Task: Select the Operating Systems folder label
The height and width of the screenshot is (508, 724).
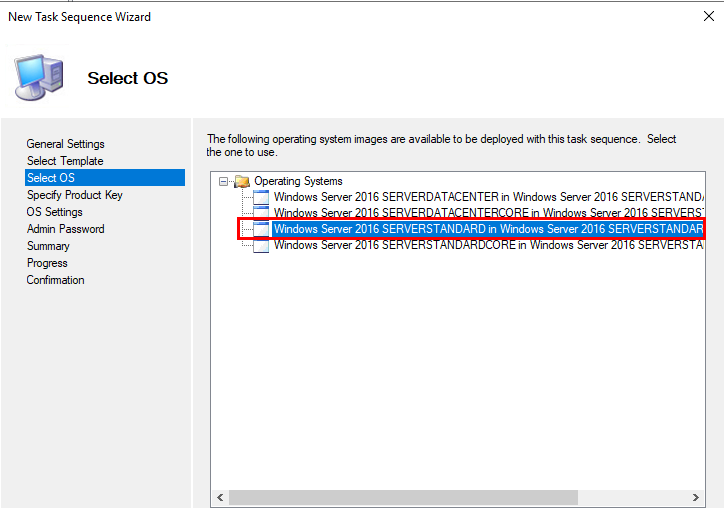Action: coord(298,181)
